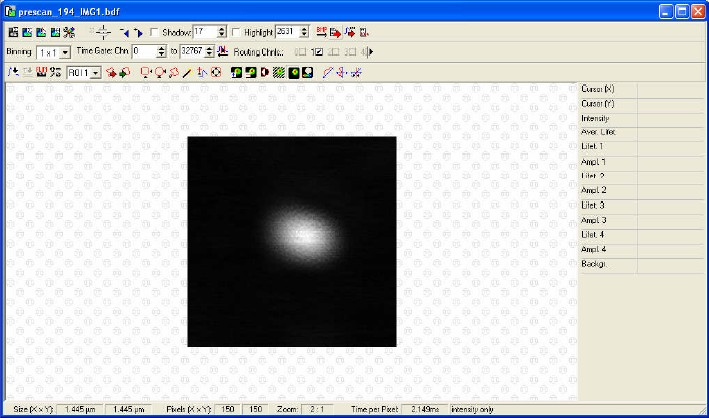Click the red arrow icon right of ROI dropdown

coord(111,72)
